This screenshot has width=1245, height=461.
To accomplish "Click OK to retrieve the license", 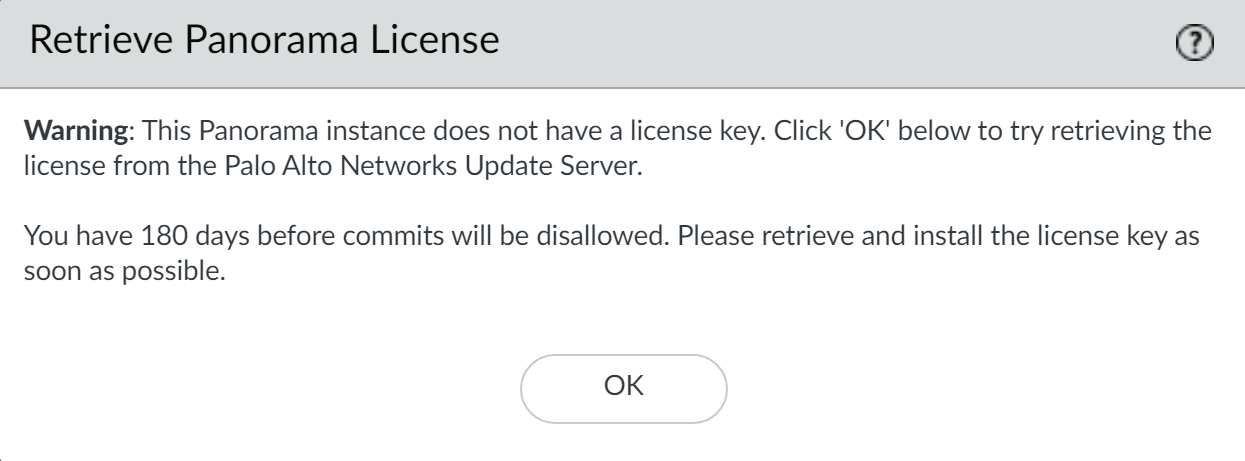I will [x=623, y=387].
